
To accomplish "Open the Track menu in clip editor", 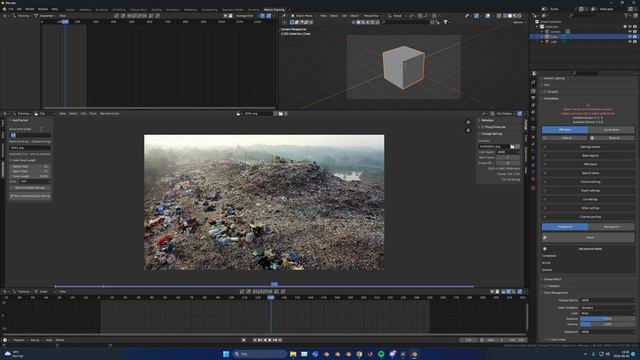I will [93, 113].
